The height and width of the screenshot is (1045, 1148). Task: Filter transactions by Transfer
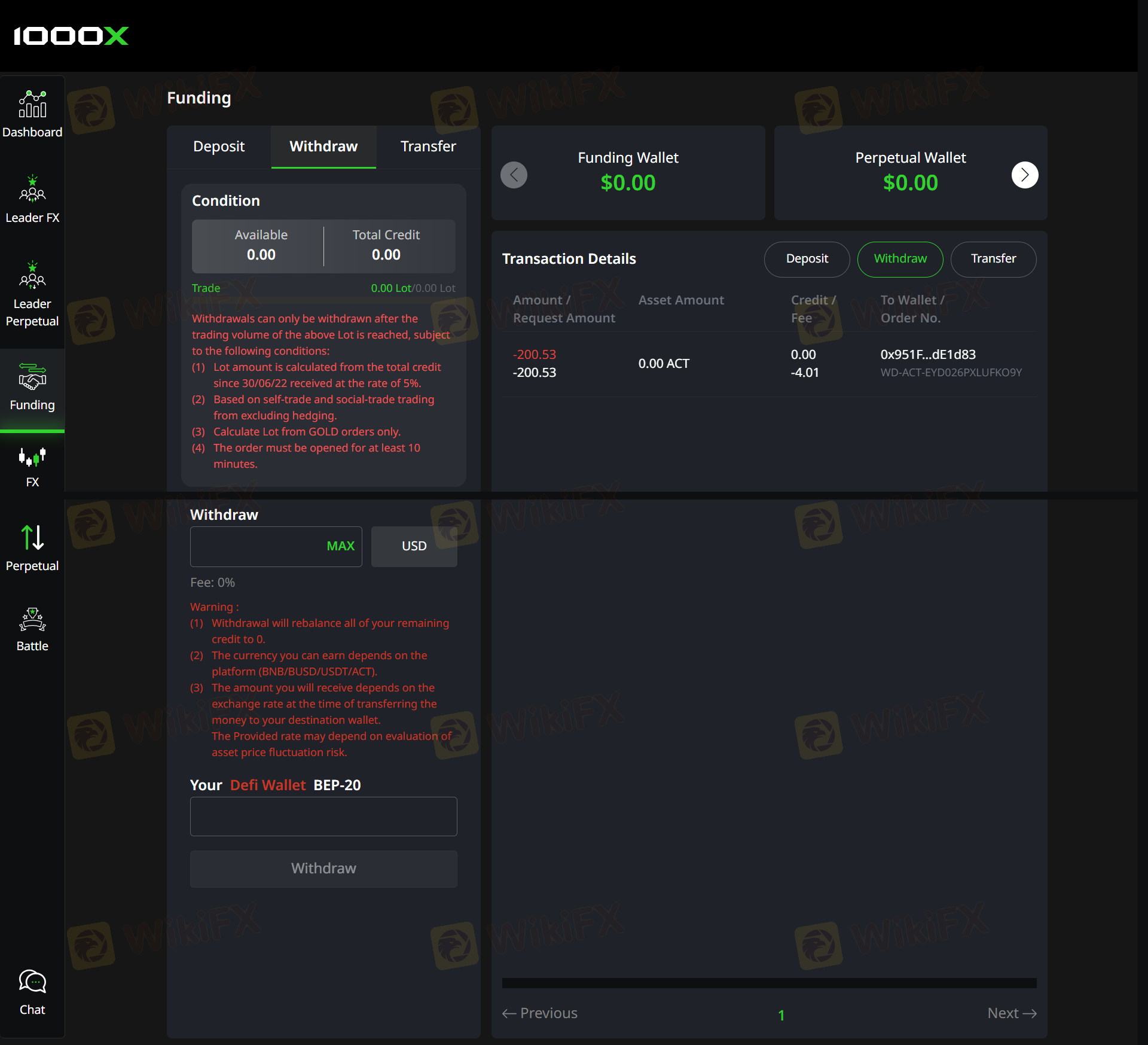993,259
